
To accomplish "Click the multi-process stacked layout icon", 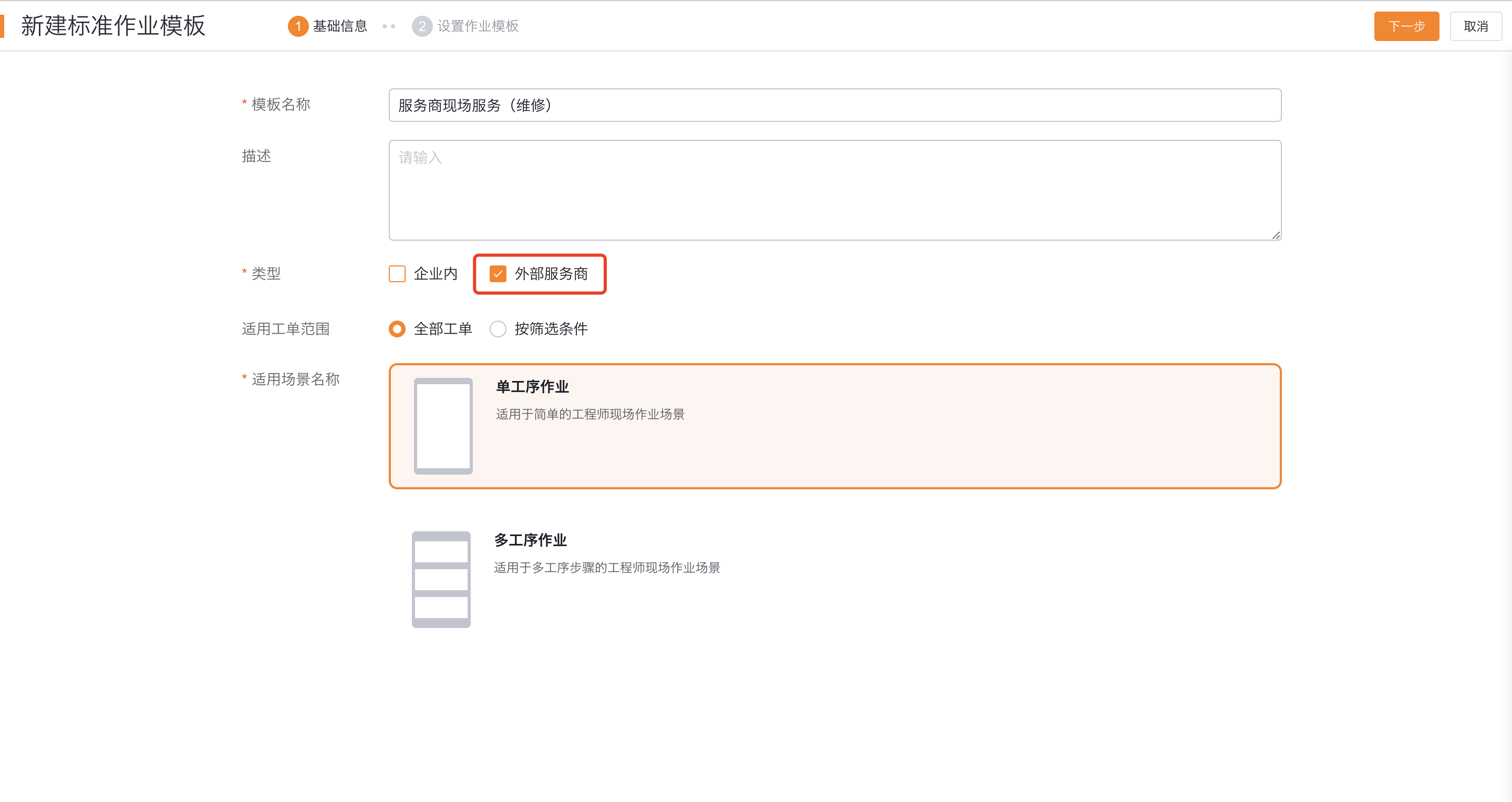I will (x=441, y=580).
